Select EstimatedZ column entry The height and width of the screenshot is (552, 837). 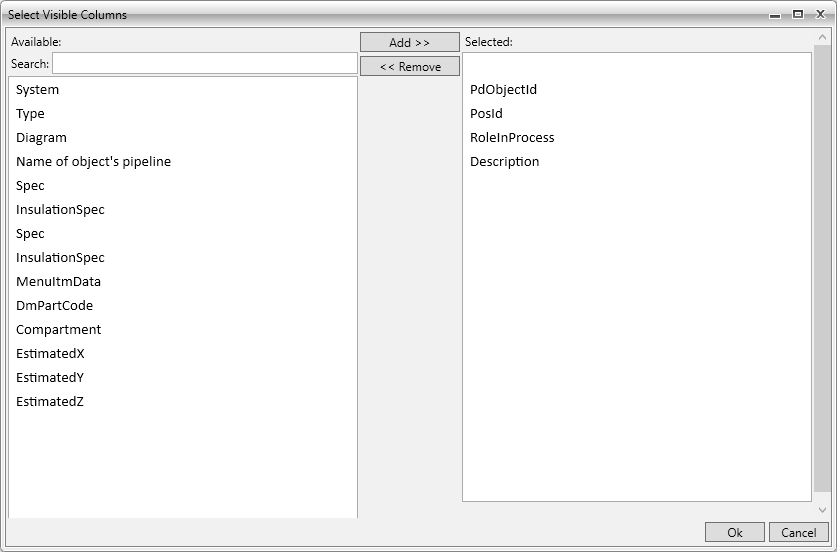(x=50, y=402)
